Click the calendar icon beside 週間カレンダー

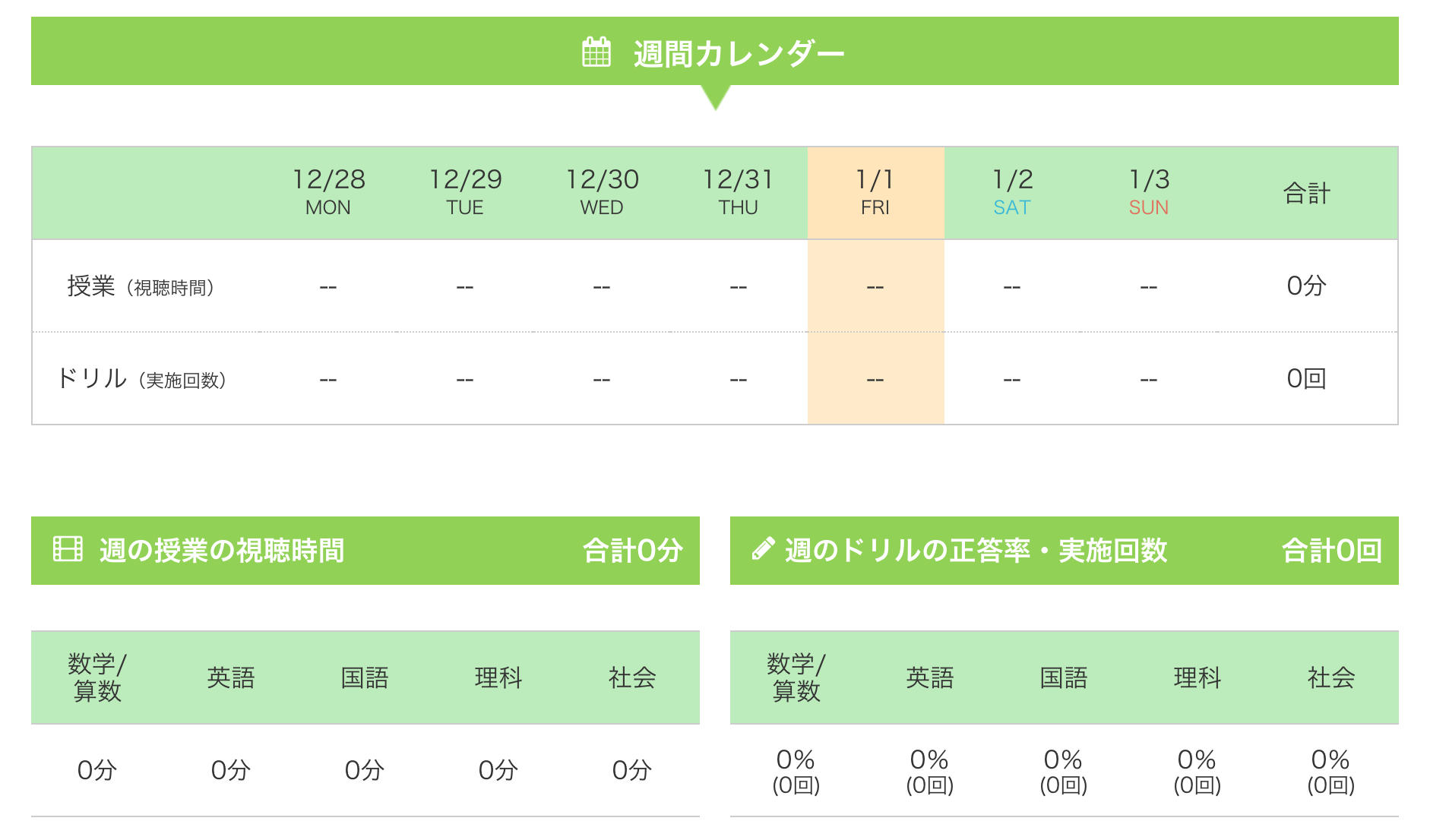[596, 52]
